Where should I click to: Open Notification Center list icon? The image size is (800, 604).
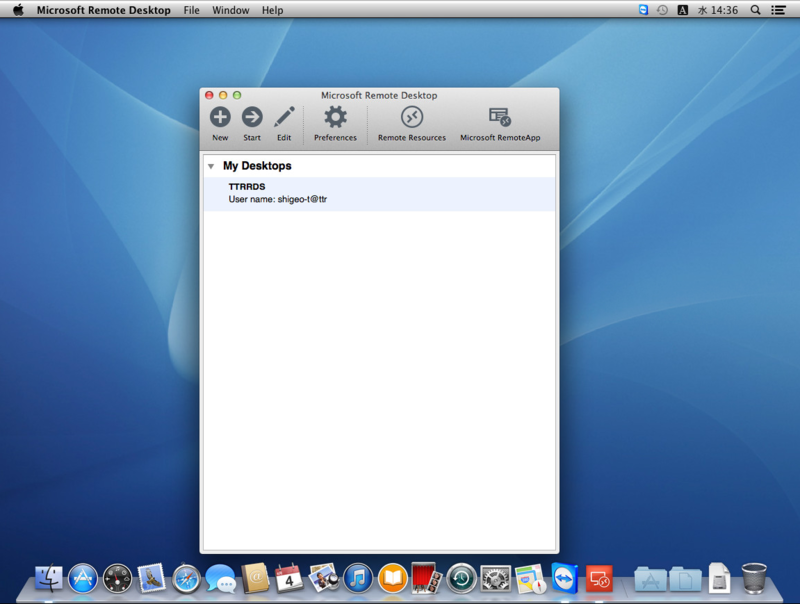point(778,10)
